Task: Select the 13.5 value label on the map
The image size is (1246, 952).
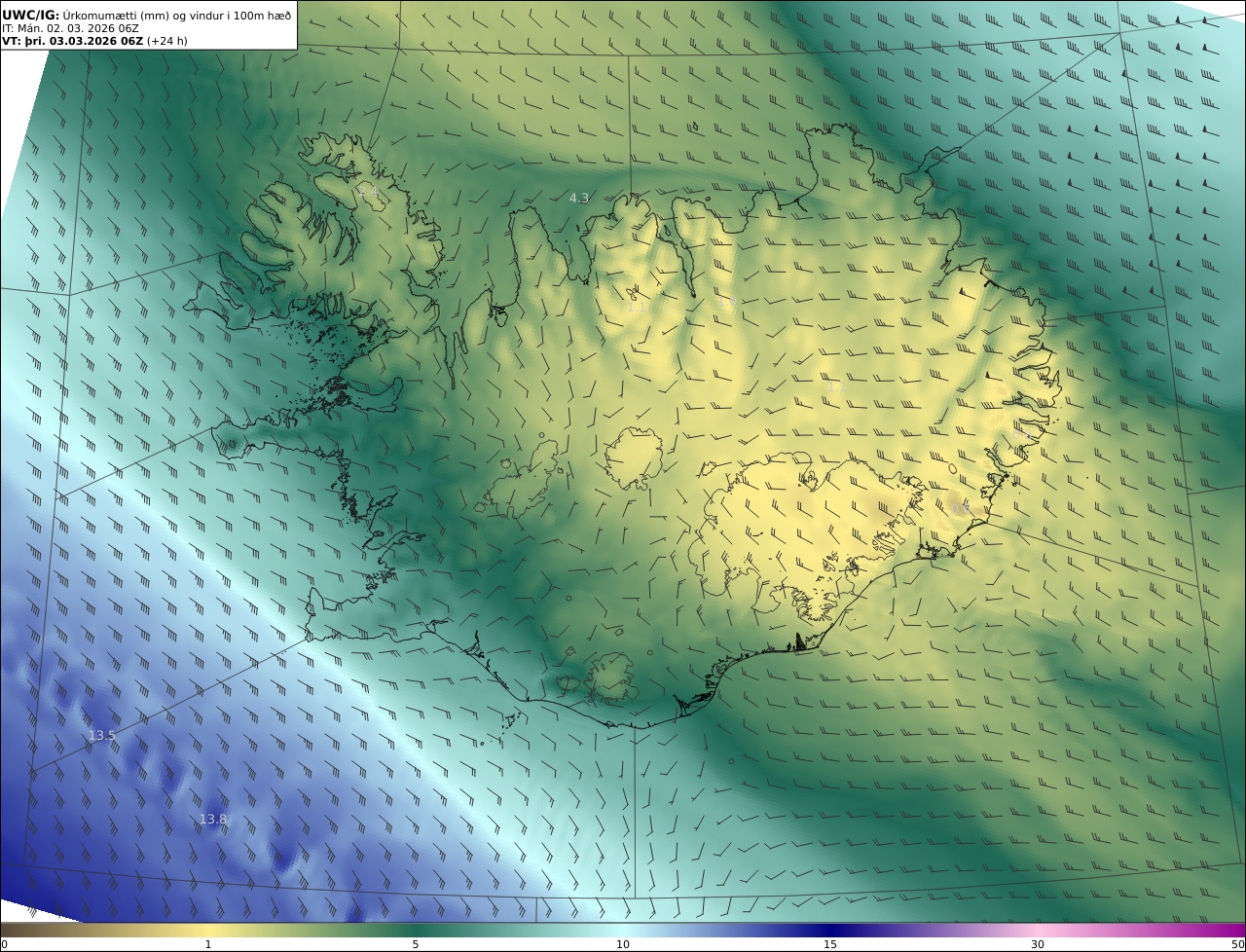Action: (102, 736)
